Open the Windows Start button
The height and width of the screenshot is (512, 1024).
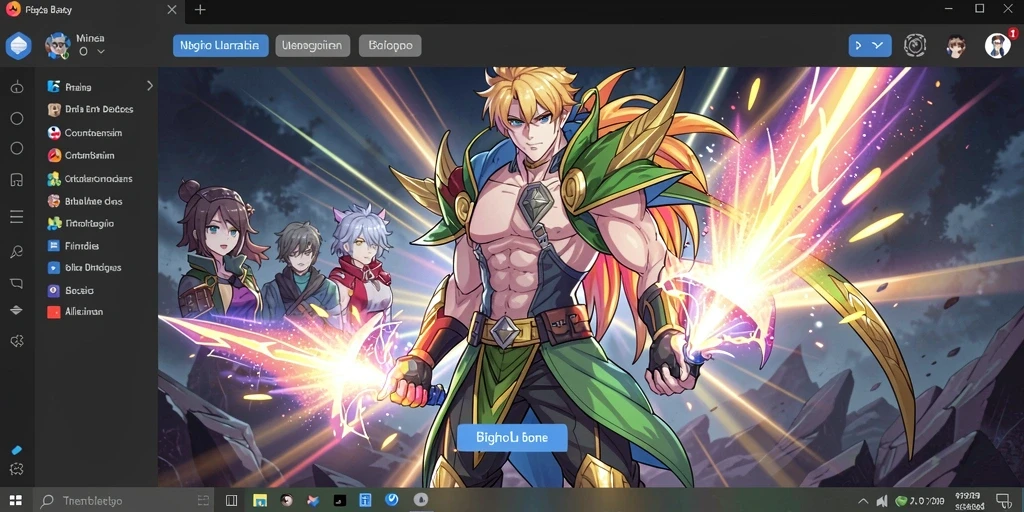click(x=16, y=501)
